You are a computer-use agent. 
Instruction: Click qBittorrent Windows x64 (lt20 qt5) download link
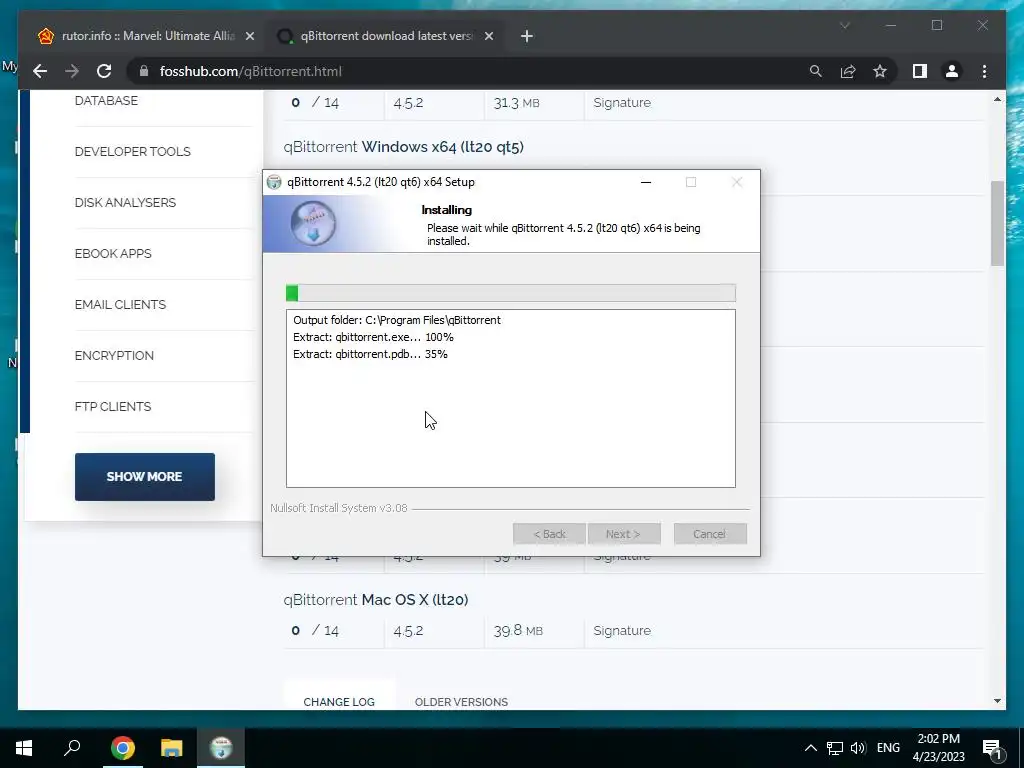[x=404, y=147]
